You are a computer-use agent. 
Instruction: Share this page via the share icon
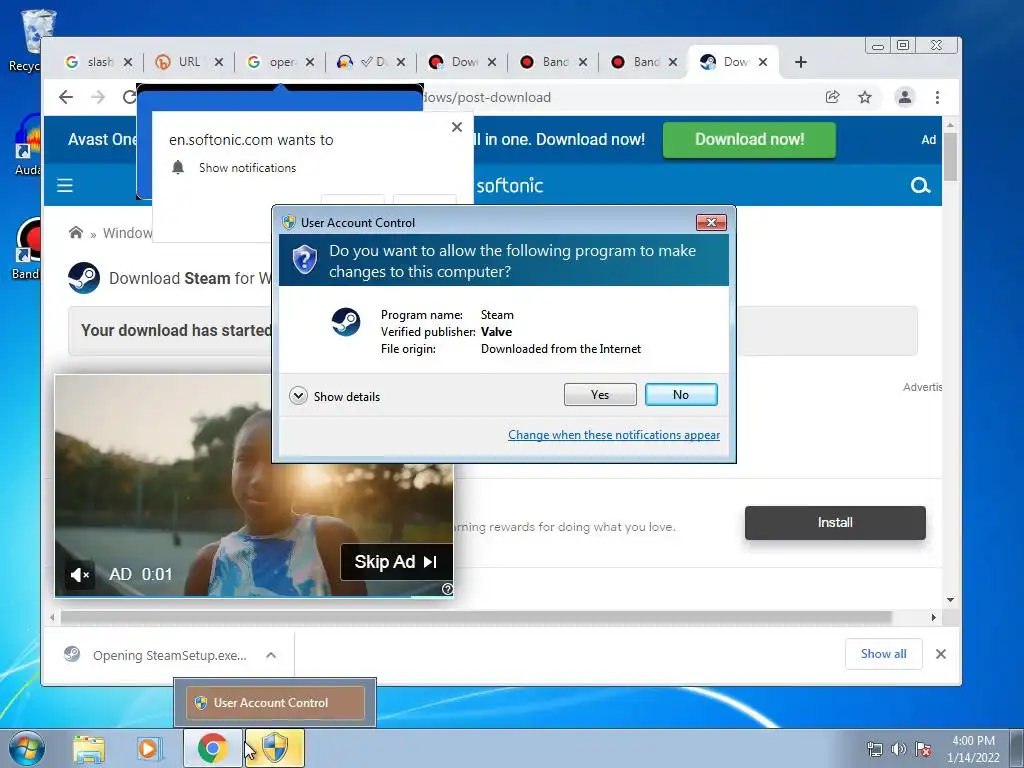(x=832, y=97)
